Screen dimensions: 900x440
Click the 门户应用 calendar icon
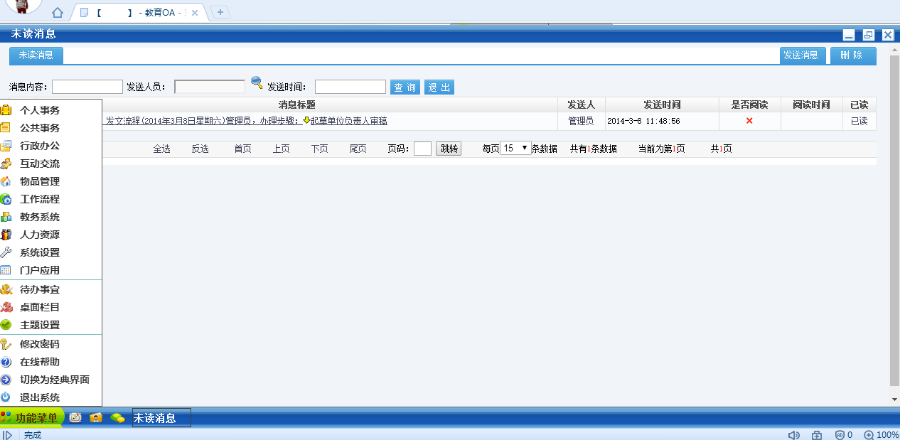pyautogui.click(x=6, y=270)
